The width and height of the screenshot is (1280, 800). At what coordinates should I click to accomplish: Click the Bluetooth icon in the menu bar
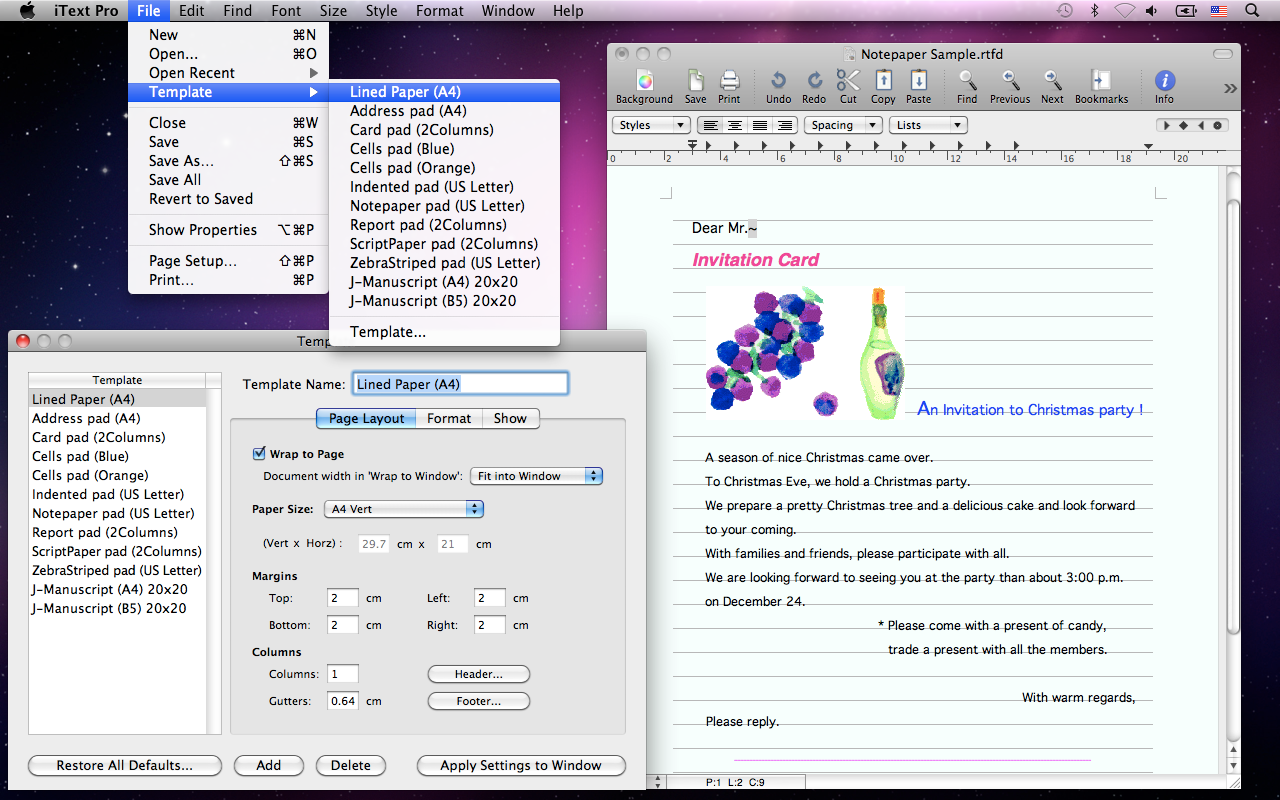click(1095, 11)
